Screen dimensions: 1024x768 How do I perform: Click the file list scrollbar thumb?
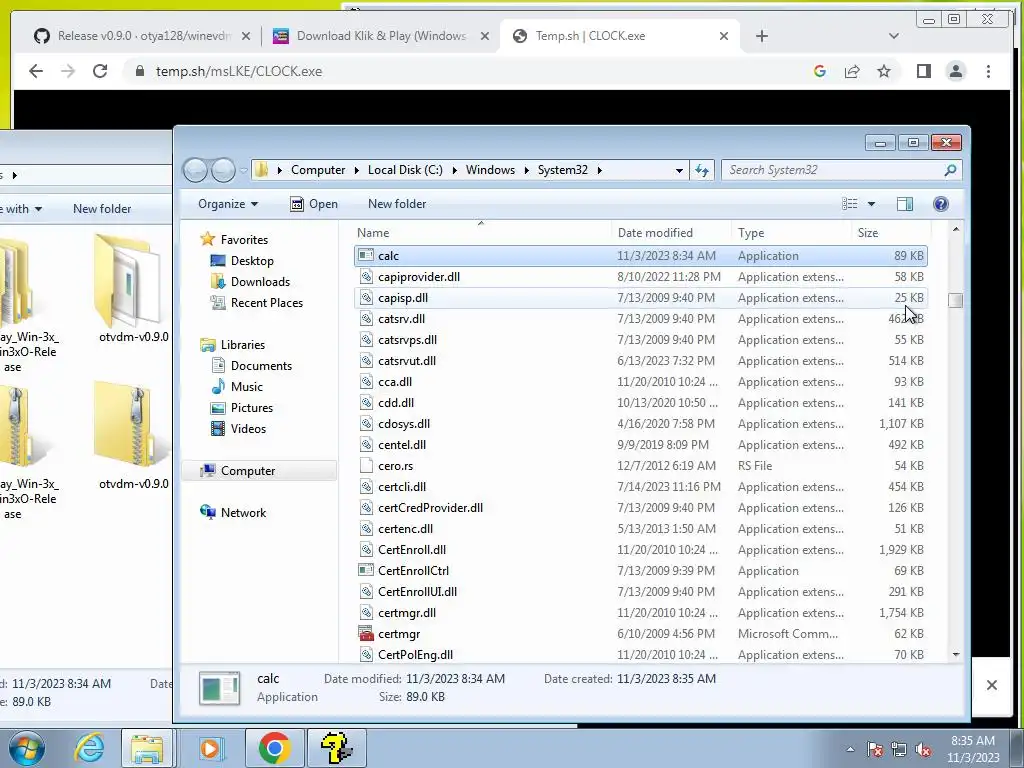point(955,300)
